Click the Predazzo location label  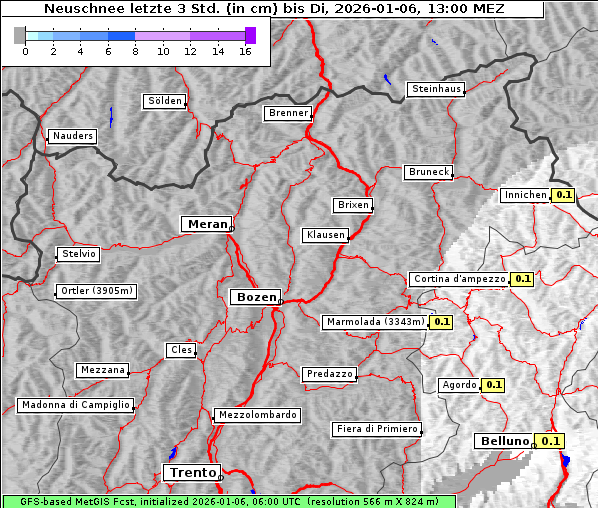(330, 375)
